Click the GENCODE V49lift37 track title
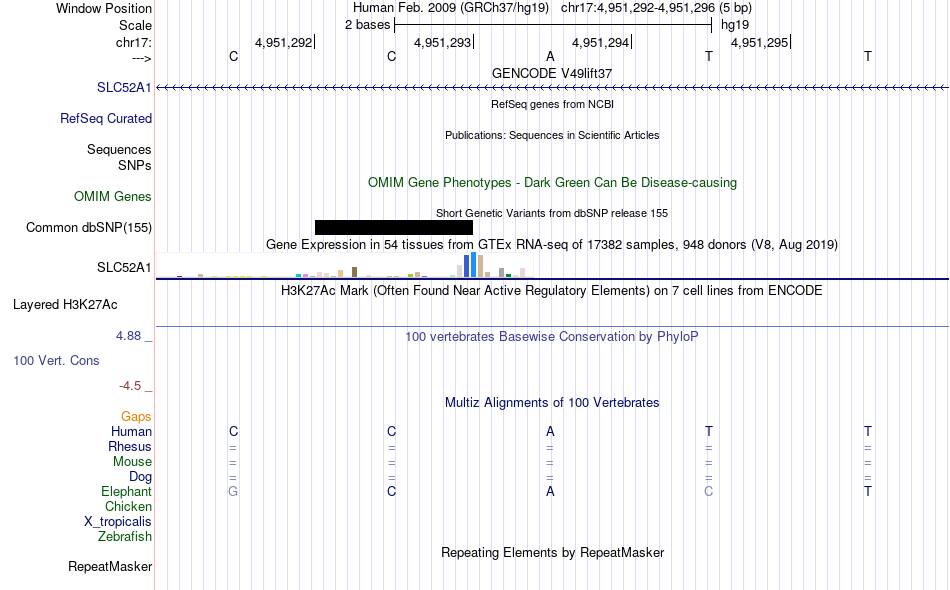The width and height of the screenshot is (950, 590). [x=552, y=73]
